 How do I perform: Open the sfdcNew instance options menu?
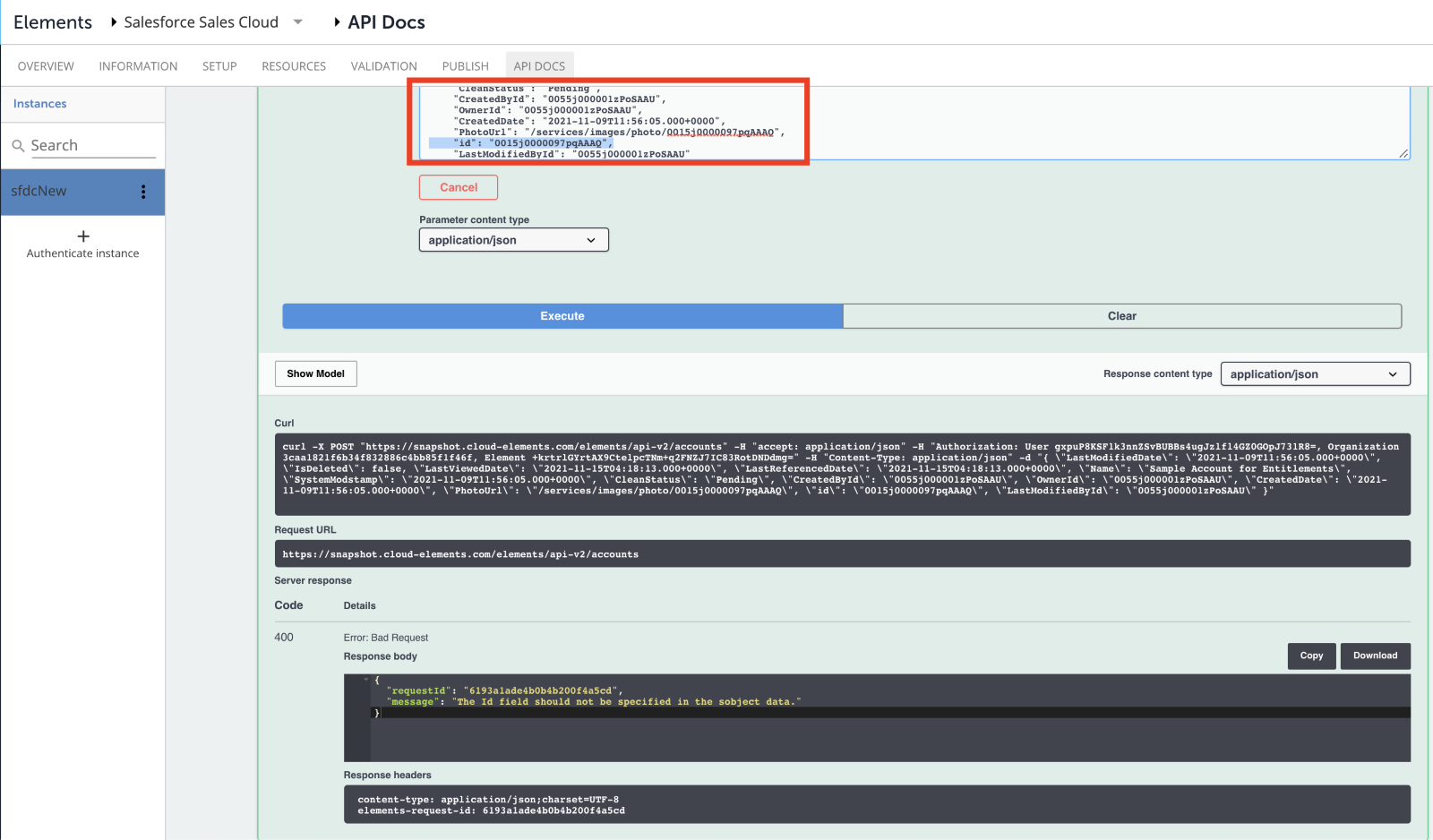[x=143, y=192]
